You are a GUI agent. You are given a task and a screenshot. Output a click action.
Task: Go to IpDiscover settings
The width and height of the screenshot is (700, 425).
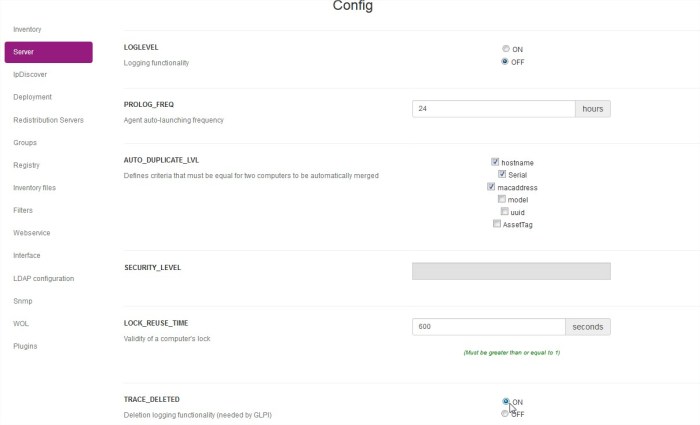pos(30,74)
